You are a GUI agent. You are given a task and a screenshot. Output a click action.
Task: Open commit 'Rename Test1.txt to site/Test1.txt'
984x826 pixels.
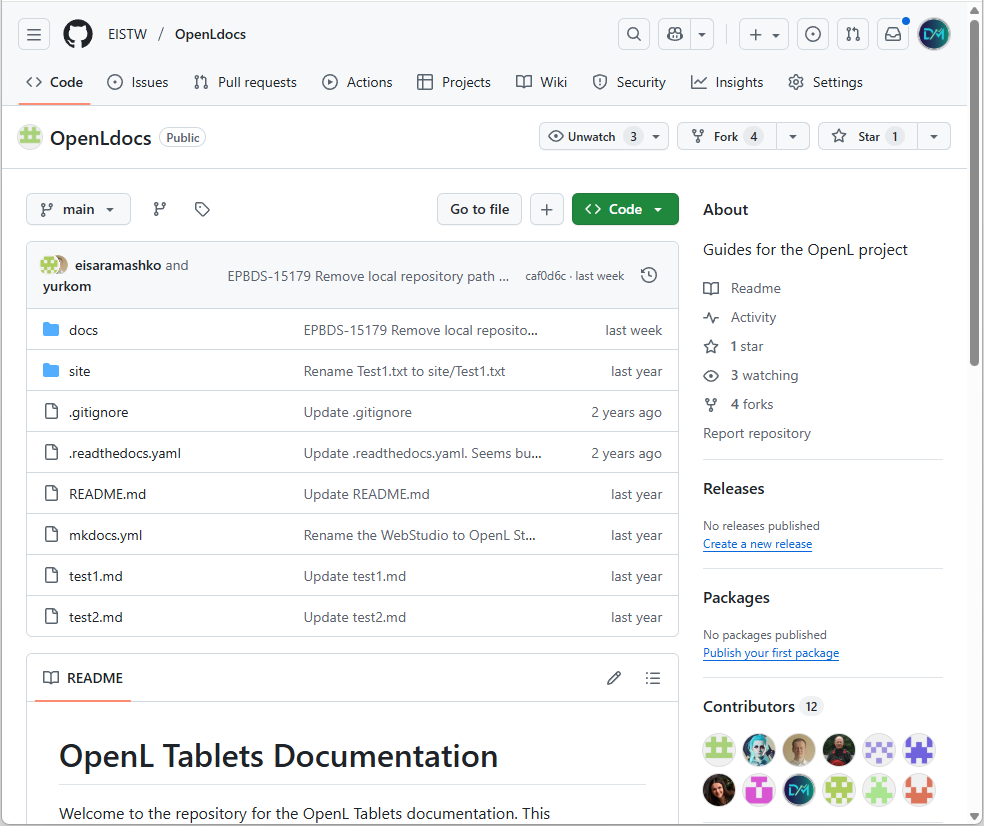click(x=404, y=371)
